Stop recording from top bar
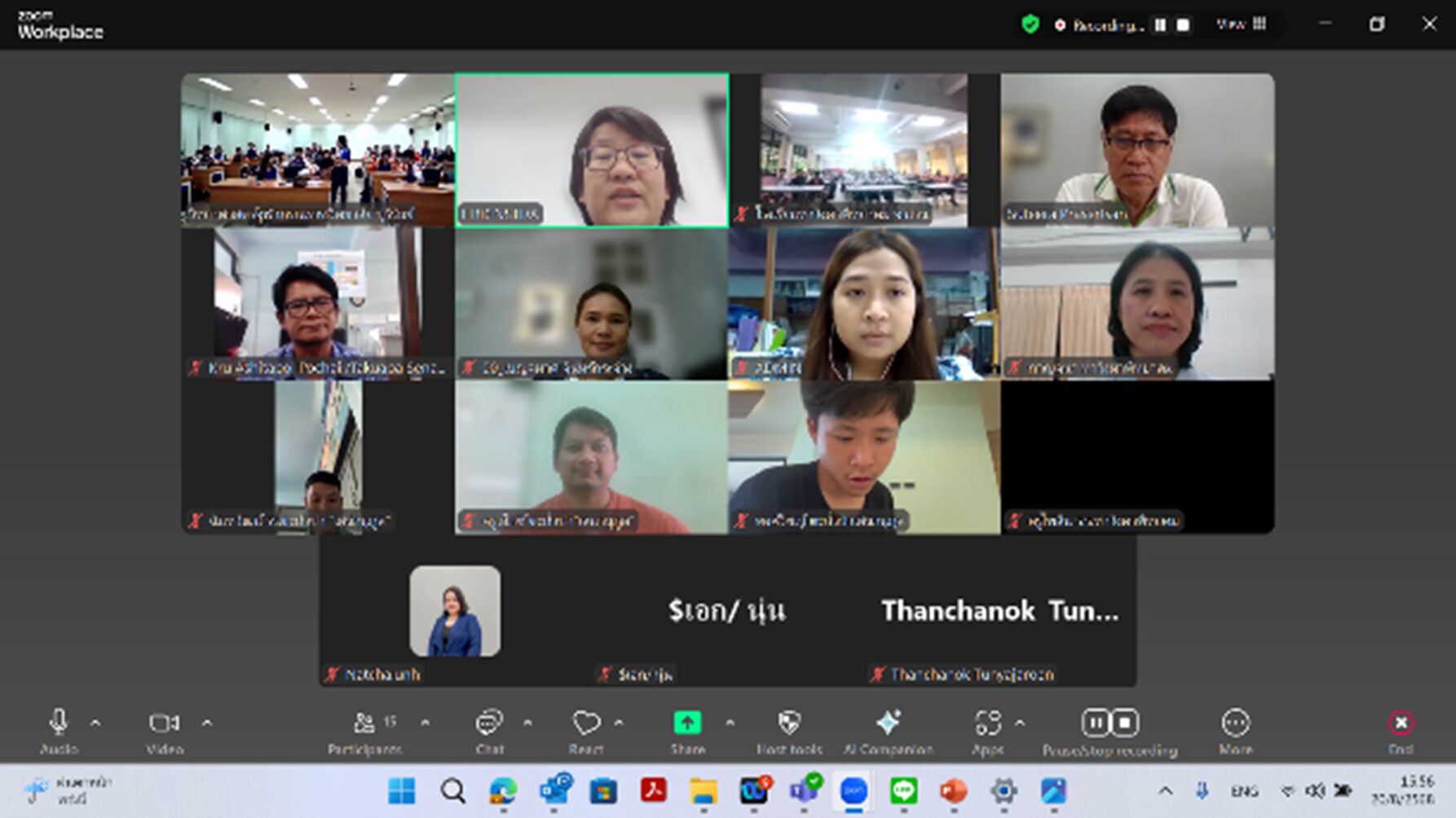 pyautogui.click(x=1183, y=25)
